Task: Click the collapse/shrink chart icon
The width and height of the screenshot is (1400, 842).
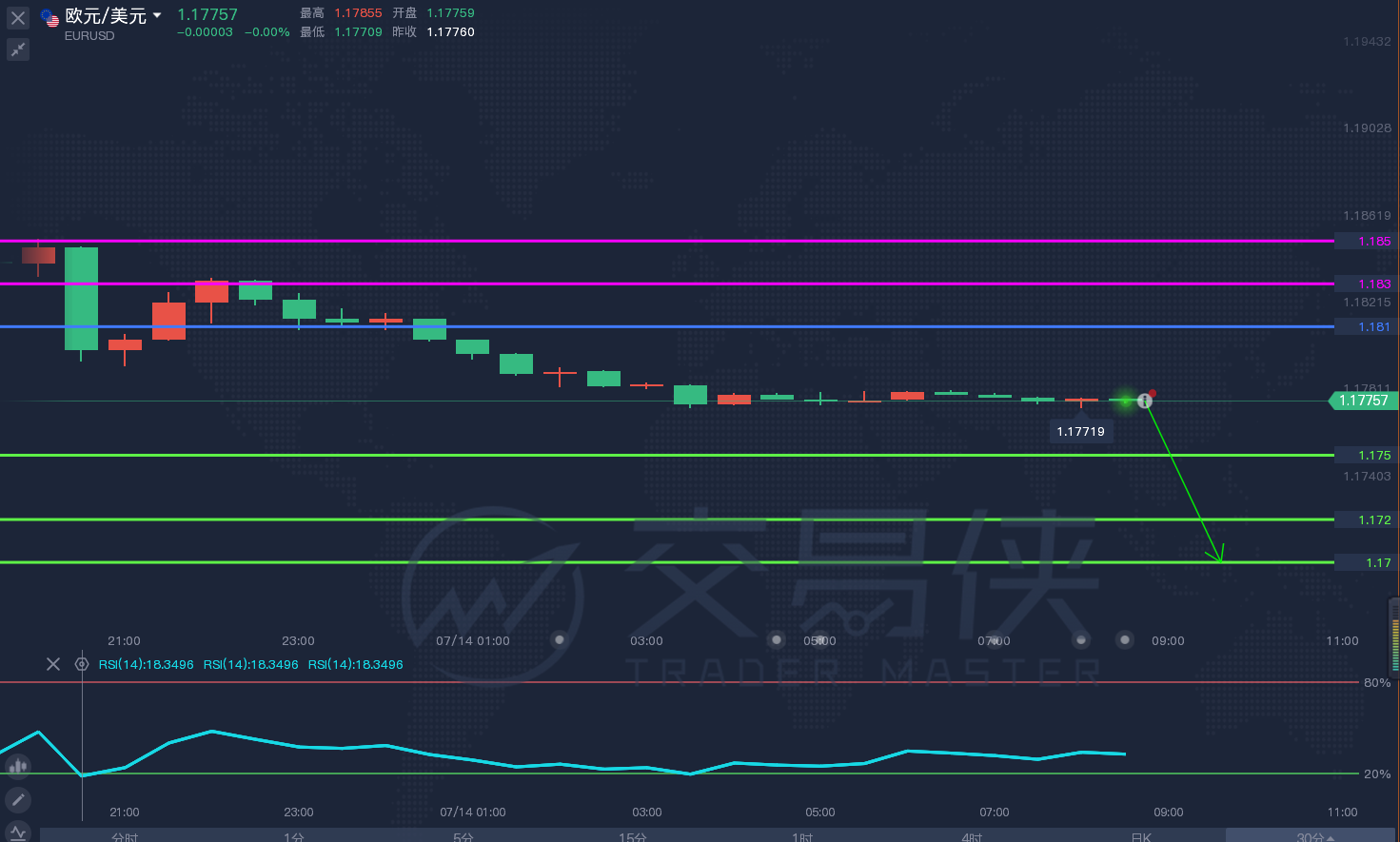Action: click(x=18, y=49)
